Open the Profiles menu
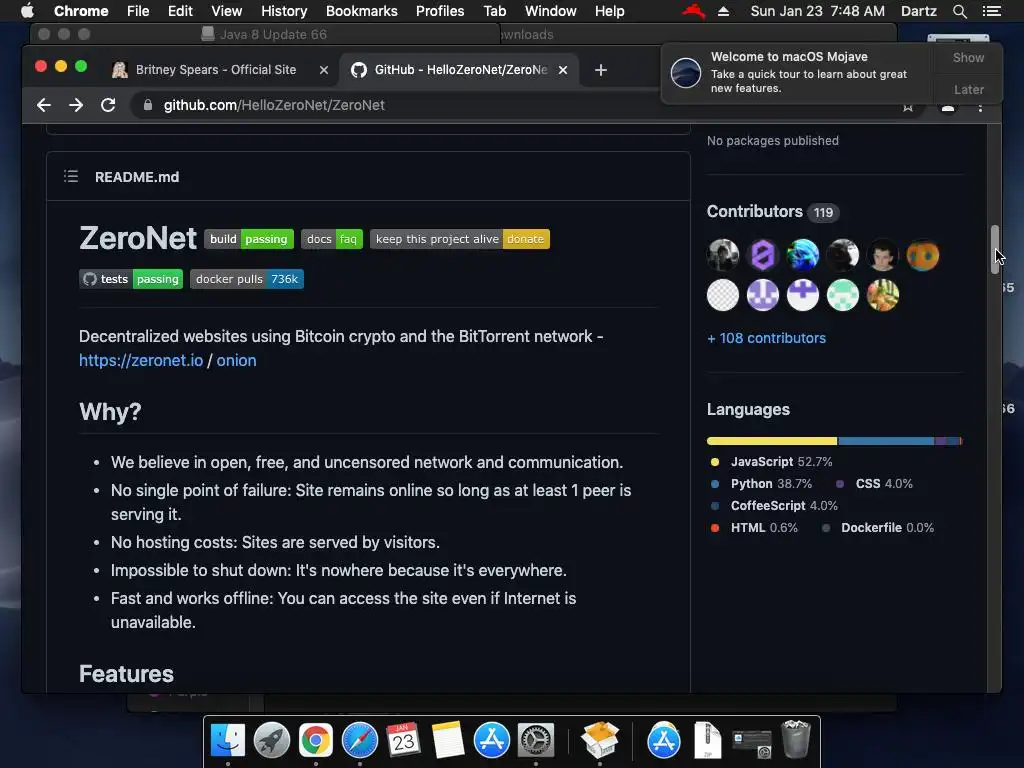Image resolution: width=1024 pixels, height=768 pixels. [440, 11]
